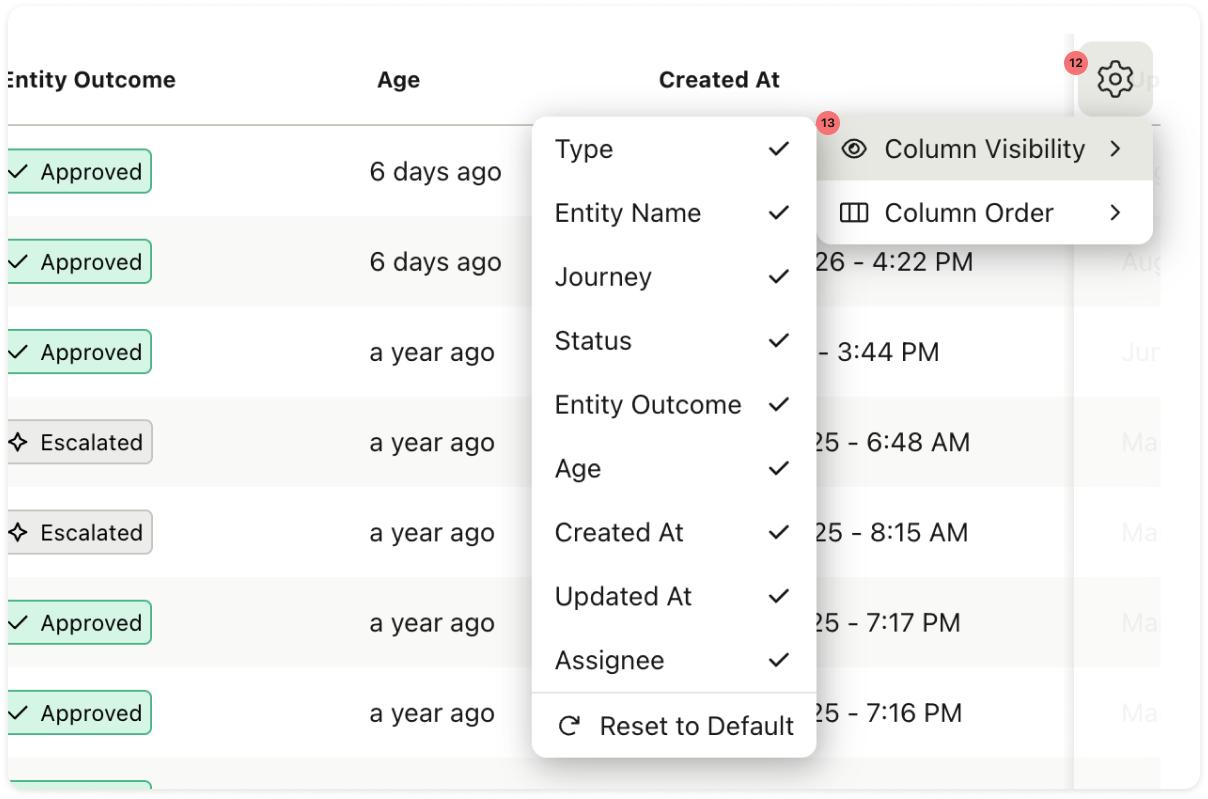Image resolution: width=1208 pixels, height=799 pixels.
Task: Click the Age column header
Action: 398,80
